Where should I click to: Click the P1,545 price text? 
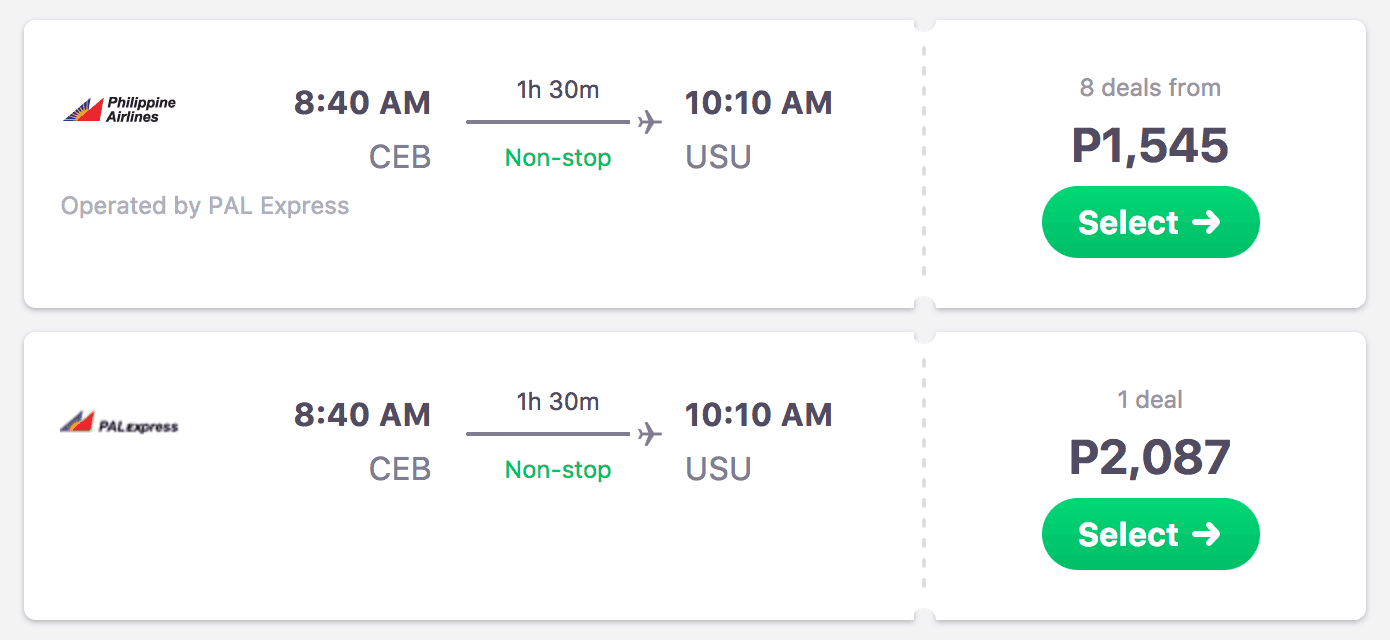[x=1151, y=146]
